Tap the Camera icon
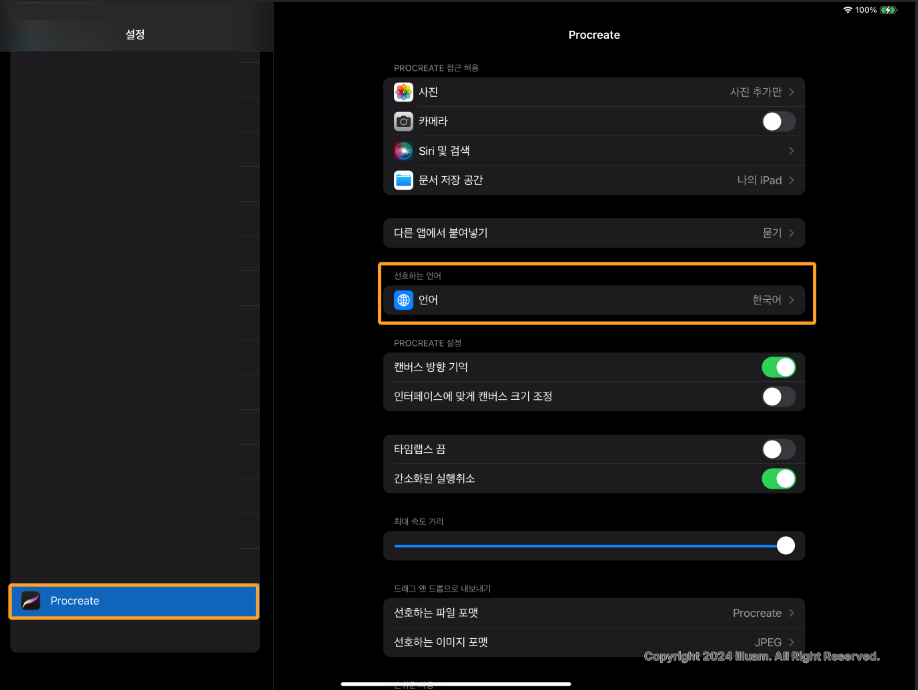 [x=403, y=121]
